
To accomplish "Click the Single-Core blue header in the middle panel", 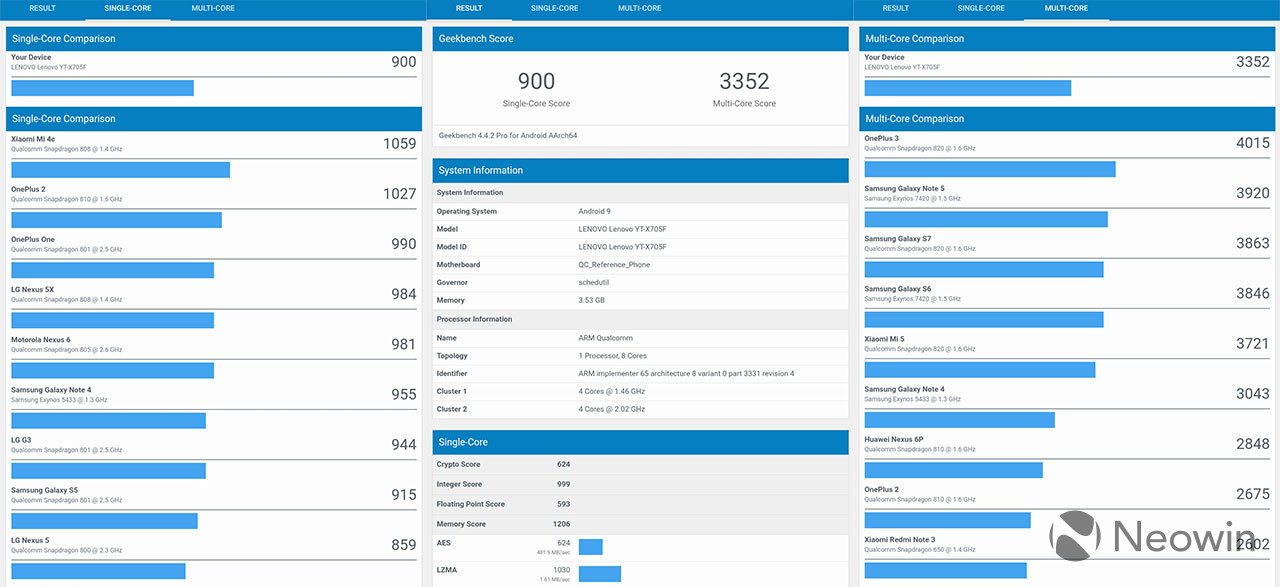I will pyautogui.click(x=640, y=442).
